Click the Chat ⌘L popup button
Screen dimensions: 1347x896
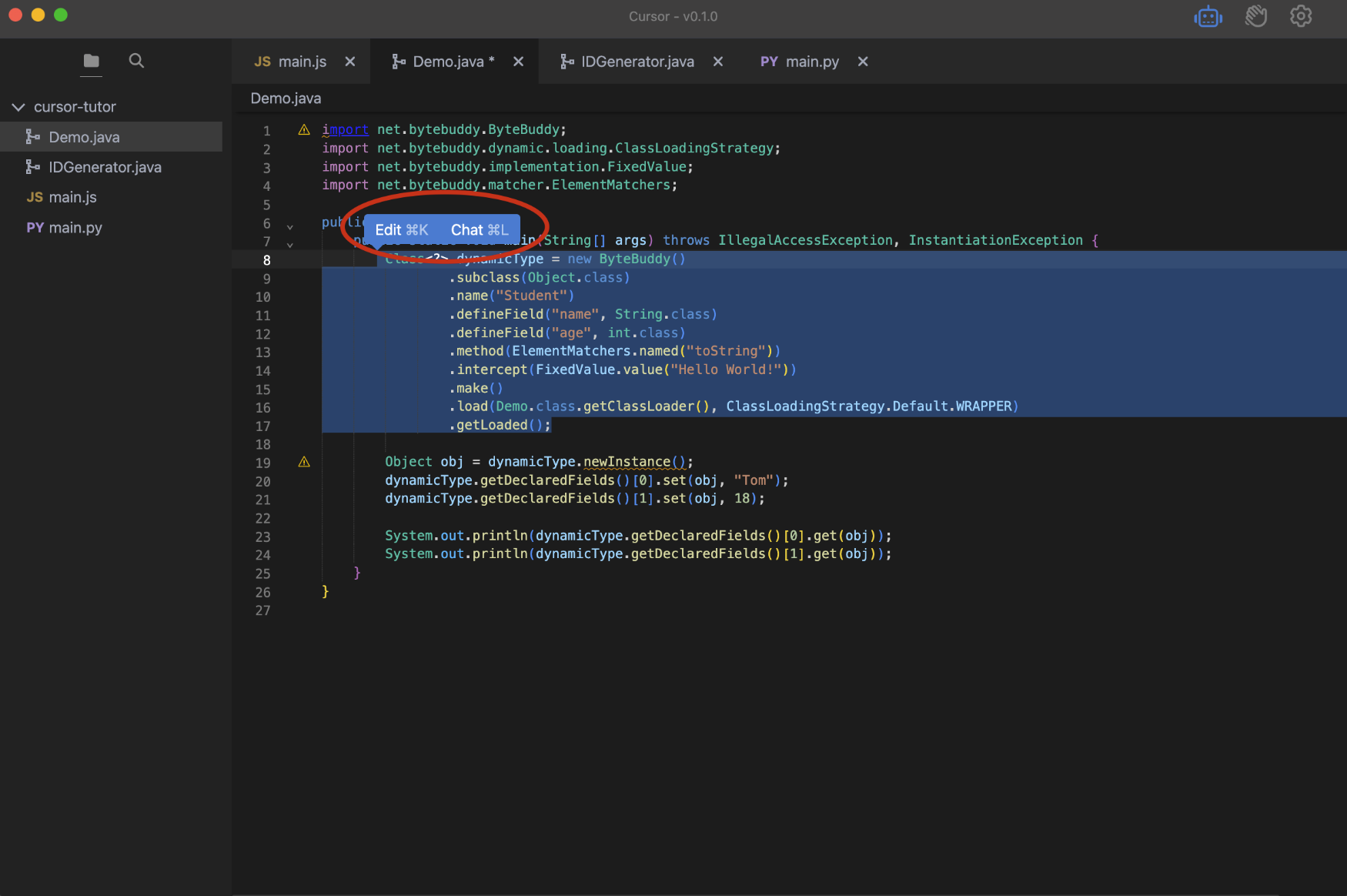480,229
